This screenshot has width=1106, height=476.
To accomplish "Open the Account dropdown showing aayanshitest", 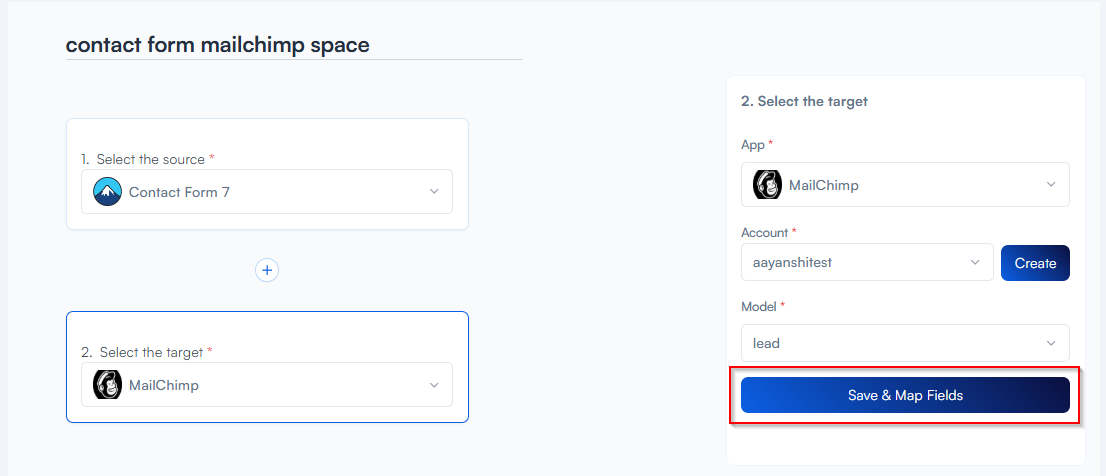I will pyautogui.click(x=866, y=263).
